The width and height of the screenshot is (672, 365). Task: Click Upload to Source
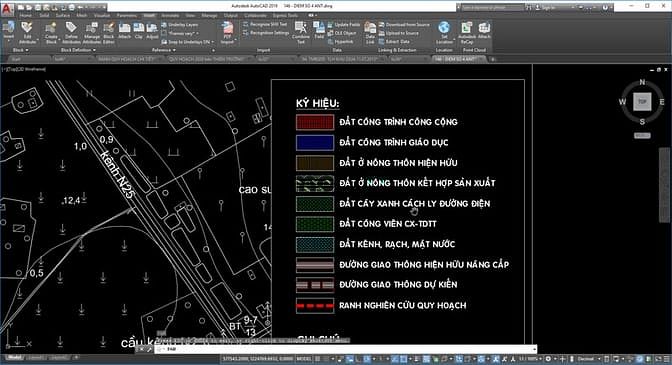click(x=399, y=33)
